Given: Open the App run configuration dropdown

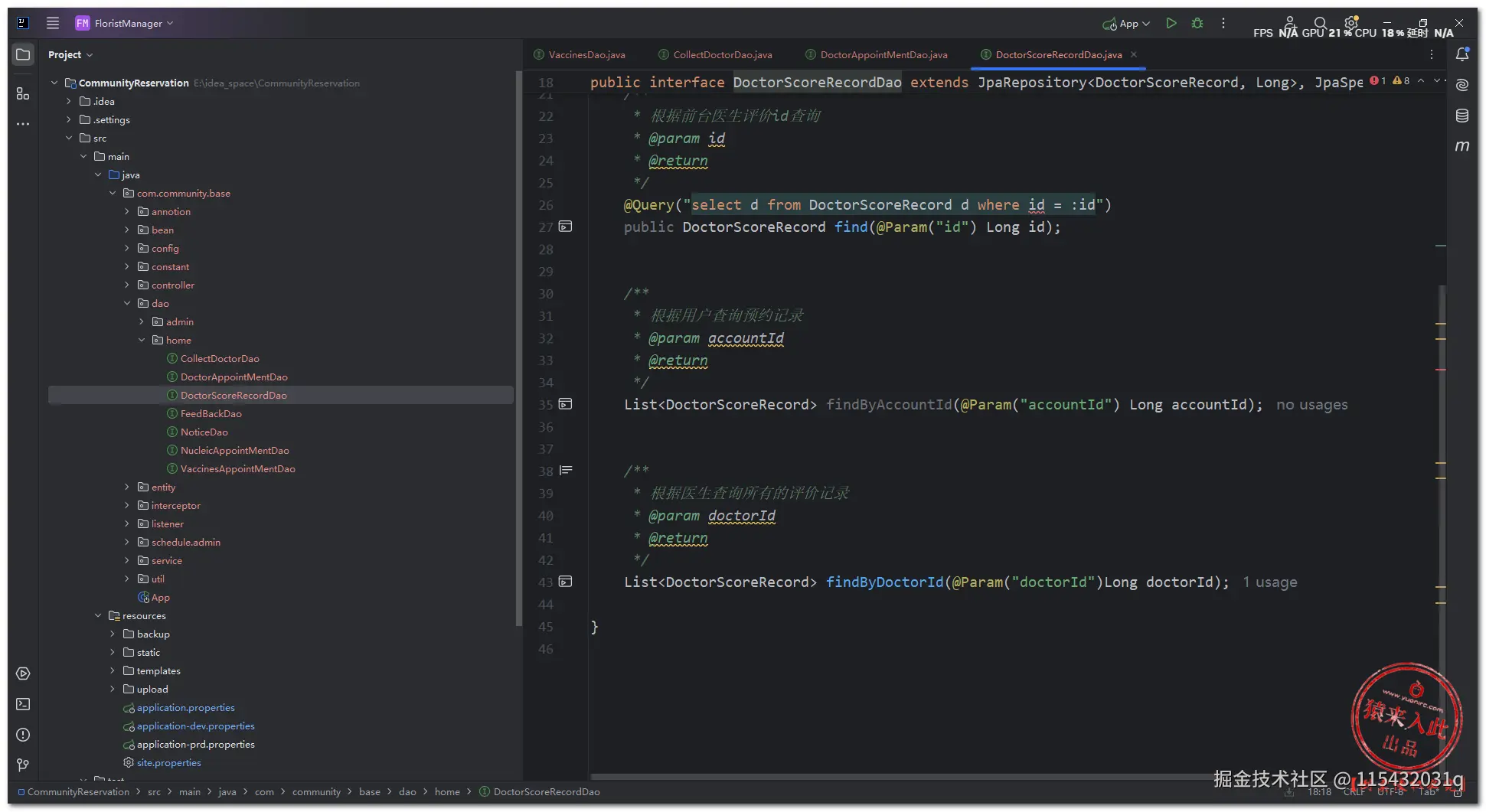Looking at the screenshot, I should [x=1126, y=24].
